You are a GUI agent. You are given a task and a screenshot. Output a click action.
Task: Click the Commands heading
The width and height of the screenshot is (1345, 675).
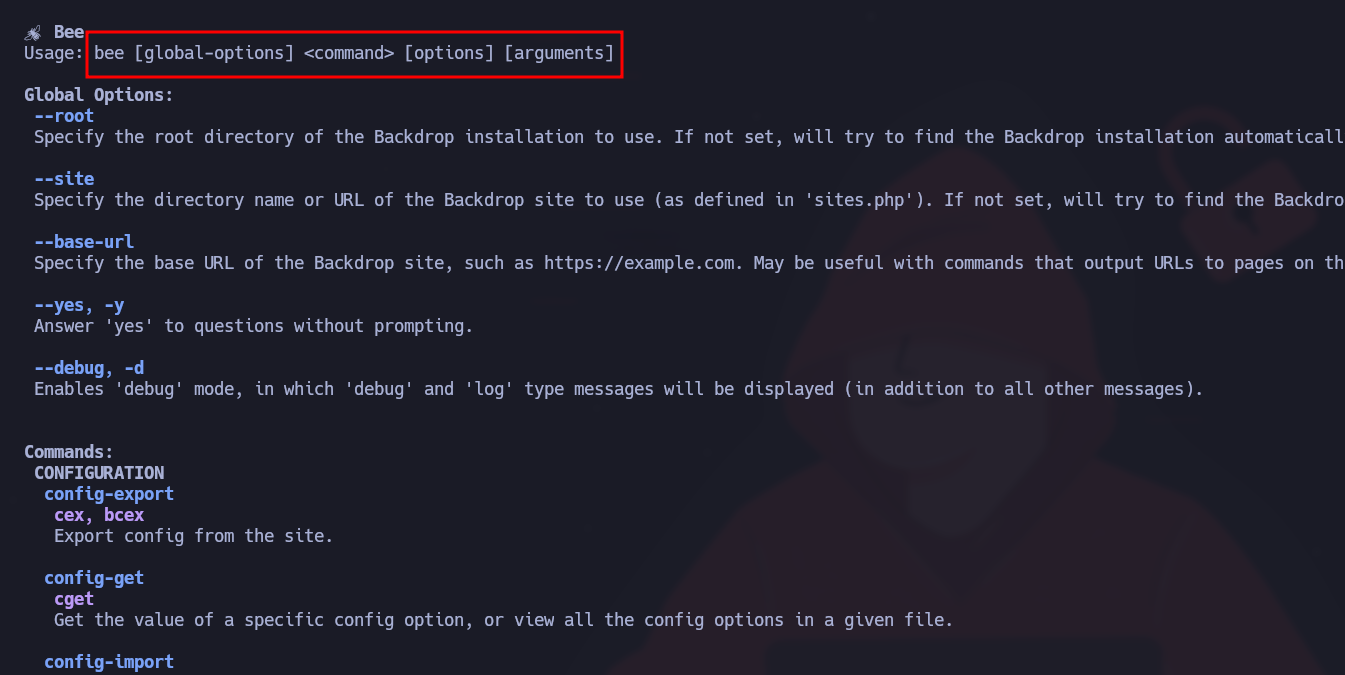[69, 452]
